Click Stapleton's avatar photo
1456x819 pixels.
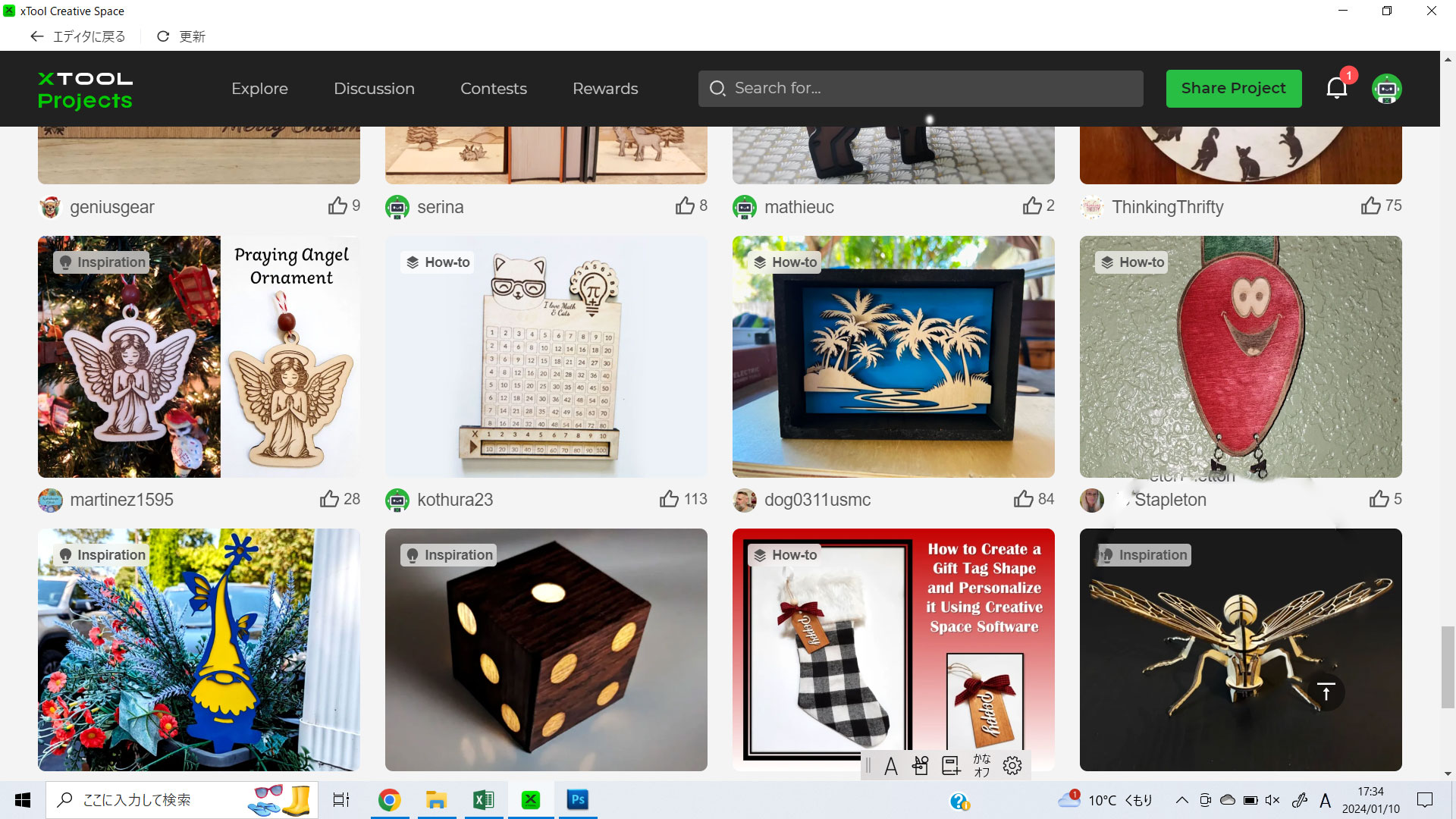[x=1092, y=500]
